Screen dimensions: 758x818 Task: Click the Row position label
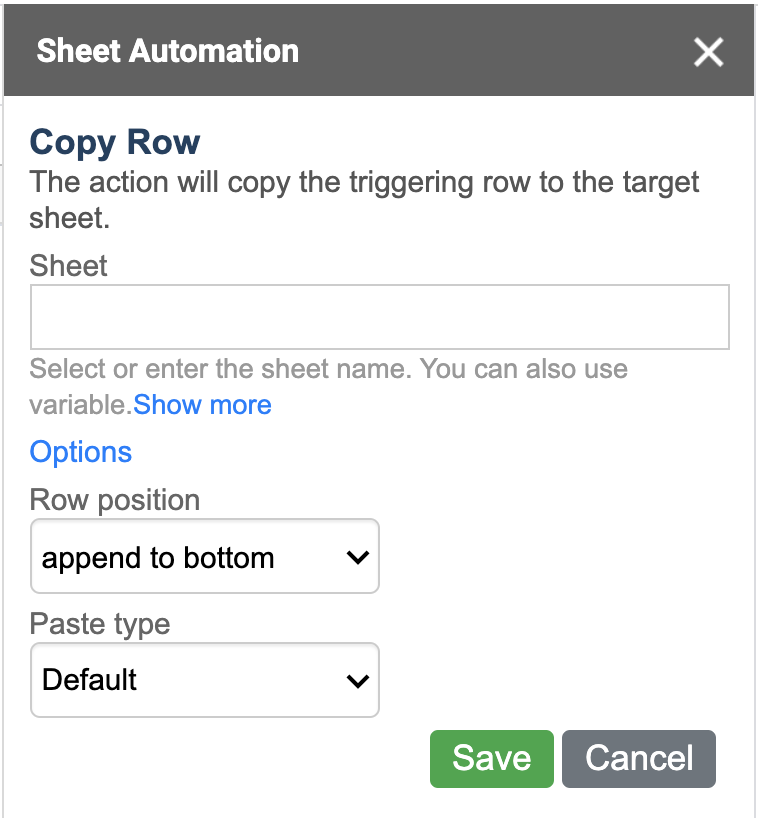pos(115,500)
